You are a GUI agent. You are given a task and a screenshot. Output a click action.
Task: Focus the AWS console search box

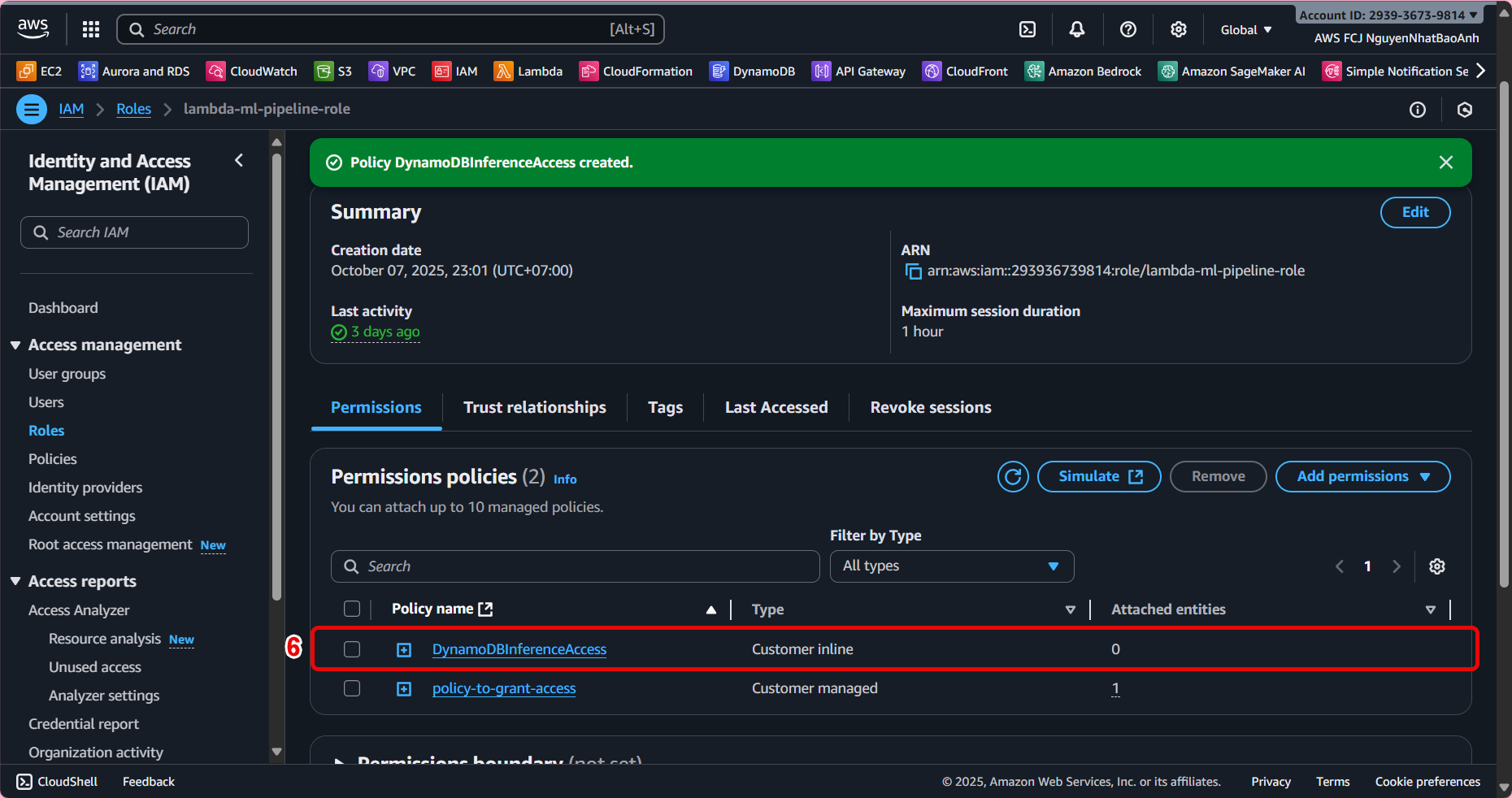point(391,29)
